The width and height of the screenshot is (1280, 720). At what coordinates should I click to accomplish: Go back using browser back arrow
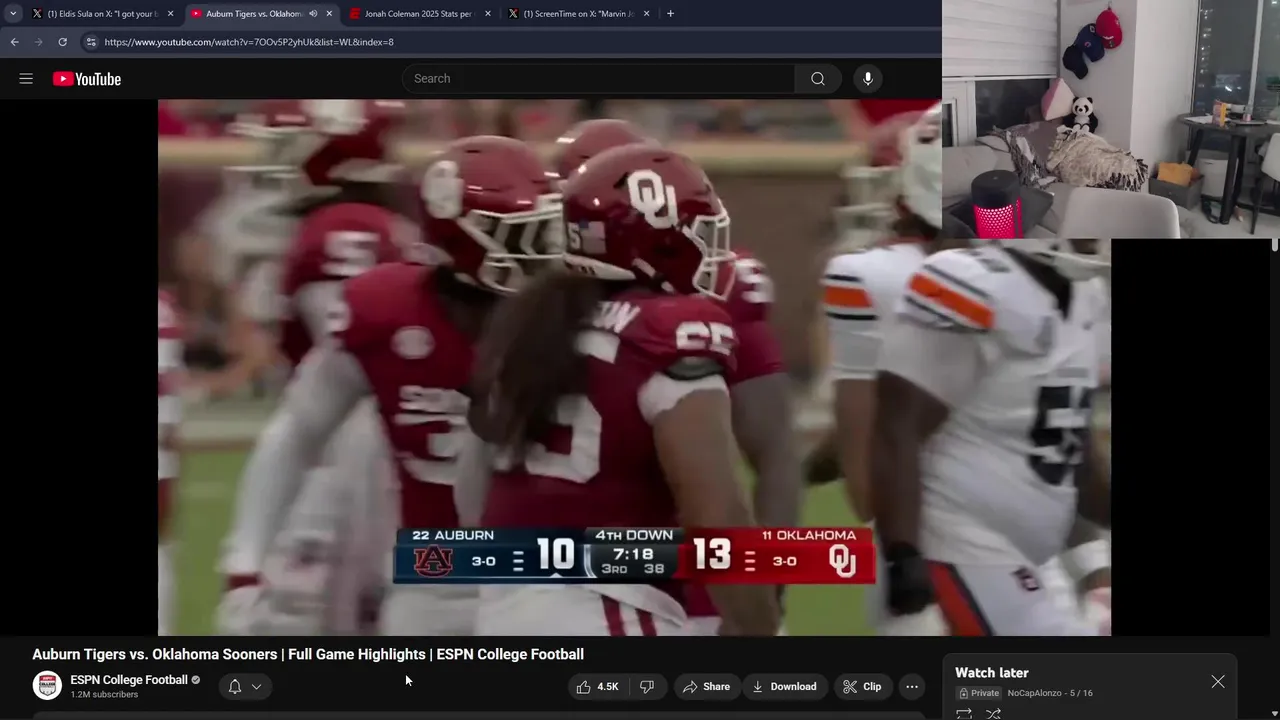[14, 42]
